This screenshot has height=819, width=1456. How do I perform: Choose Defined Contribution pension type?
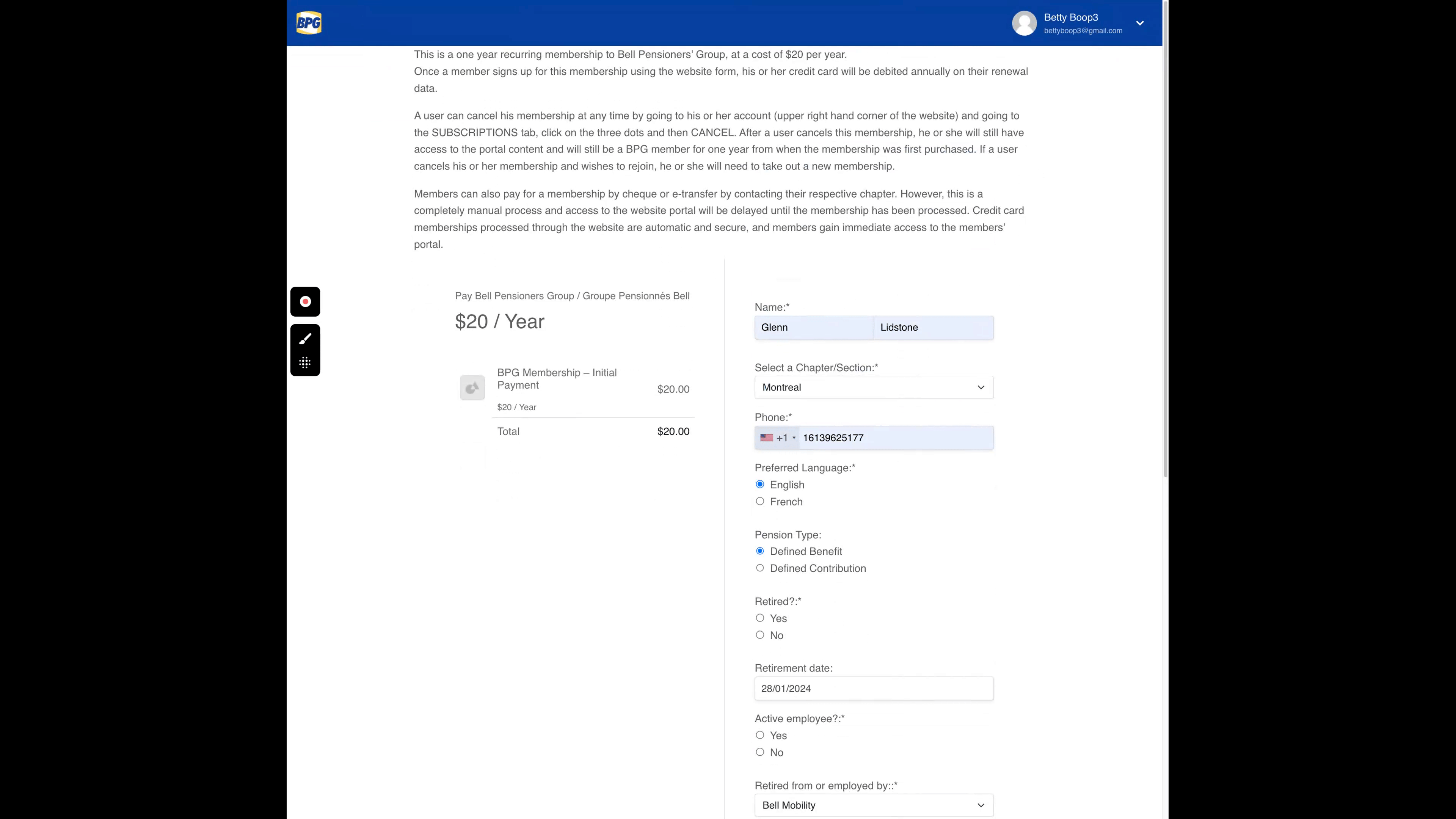759,568
